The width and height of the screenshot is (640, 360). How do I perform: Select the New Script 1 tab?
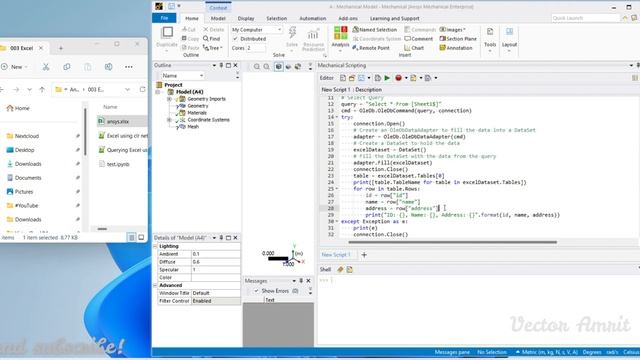(x=336, y=255)
